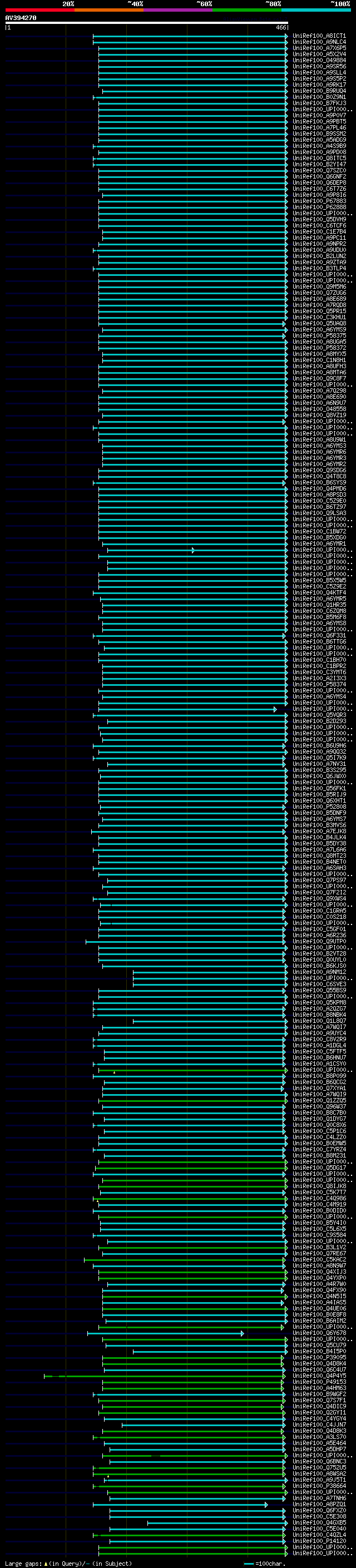This screenshot has width=356, height=1568.
Task: Select UniRef100_P14120 label
Action: tap(319, 1541)
